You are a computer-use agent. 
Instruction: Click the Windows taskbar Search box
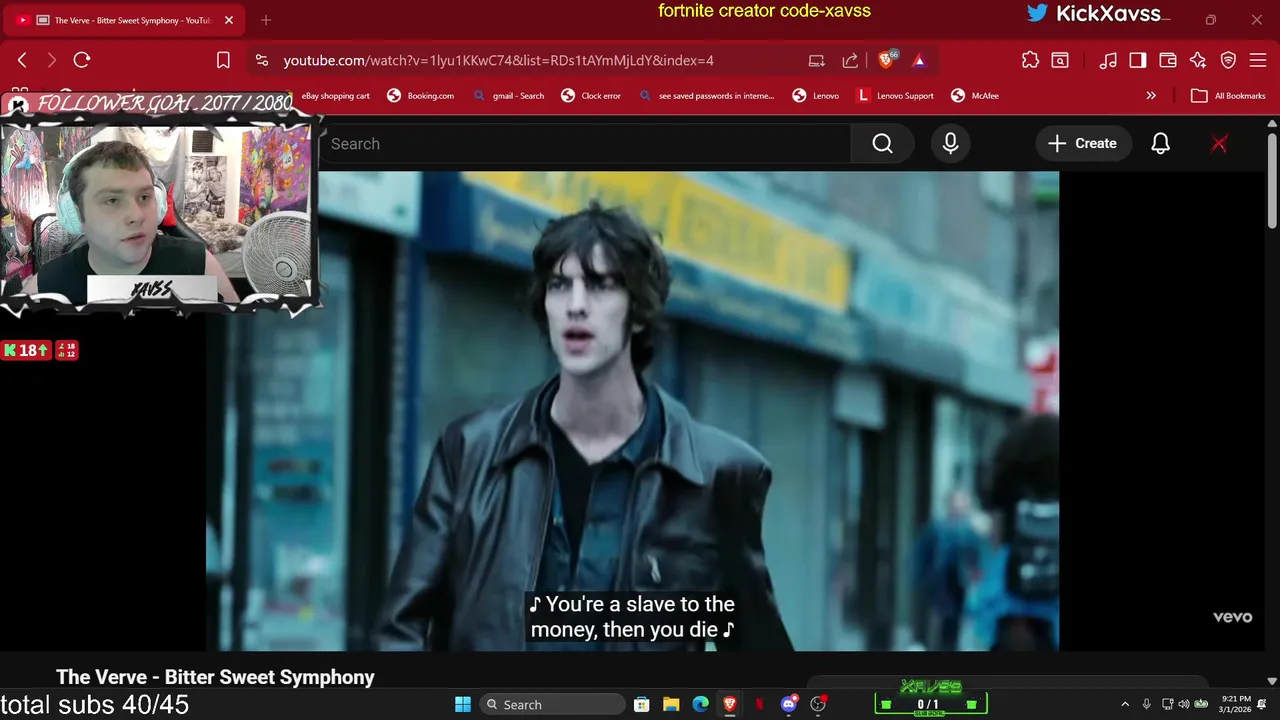click(x=551, y=704)
